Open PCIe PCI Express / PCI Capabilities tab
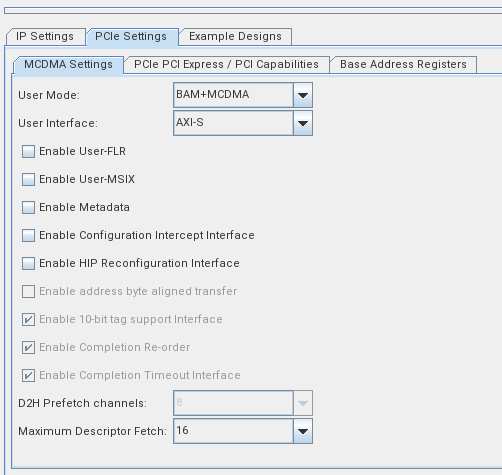The width and height of the screenshot is (502, 475). tap(226, 64)
